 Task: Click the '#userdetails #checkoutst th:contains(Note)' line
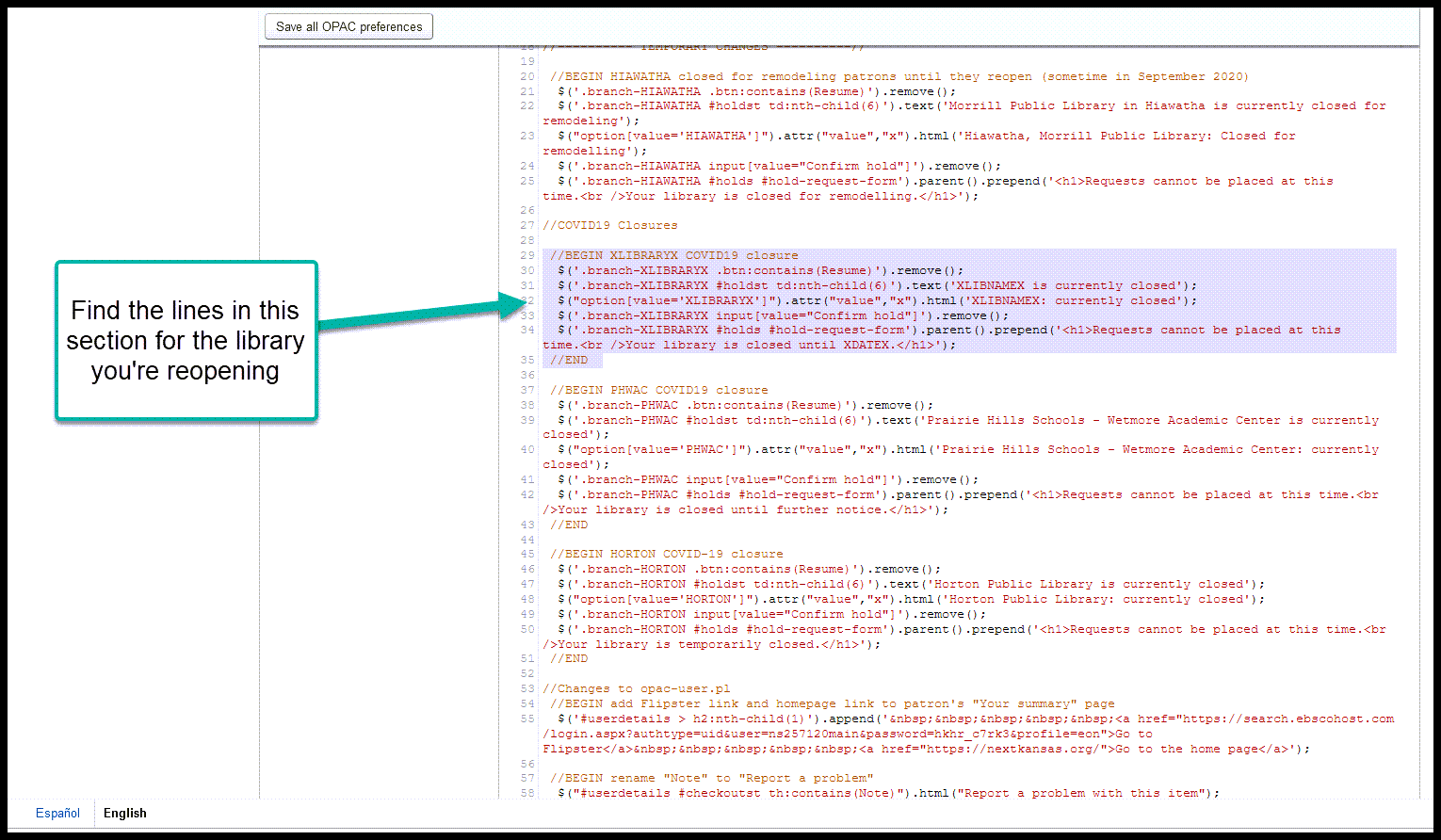(888, 793)
